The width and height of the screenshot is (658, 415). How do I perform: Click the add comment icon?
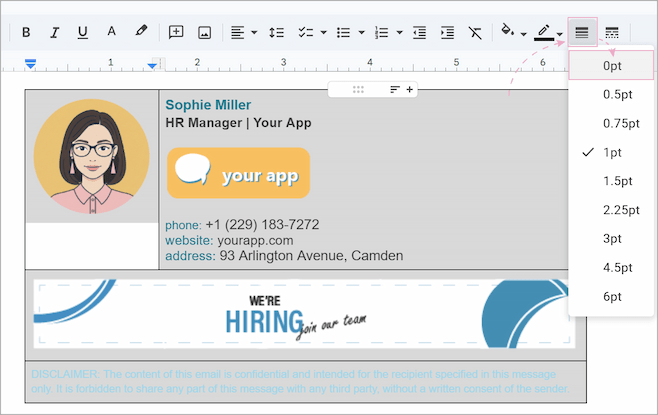pos(176,32)
